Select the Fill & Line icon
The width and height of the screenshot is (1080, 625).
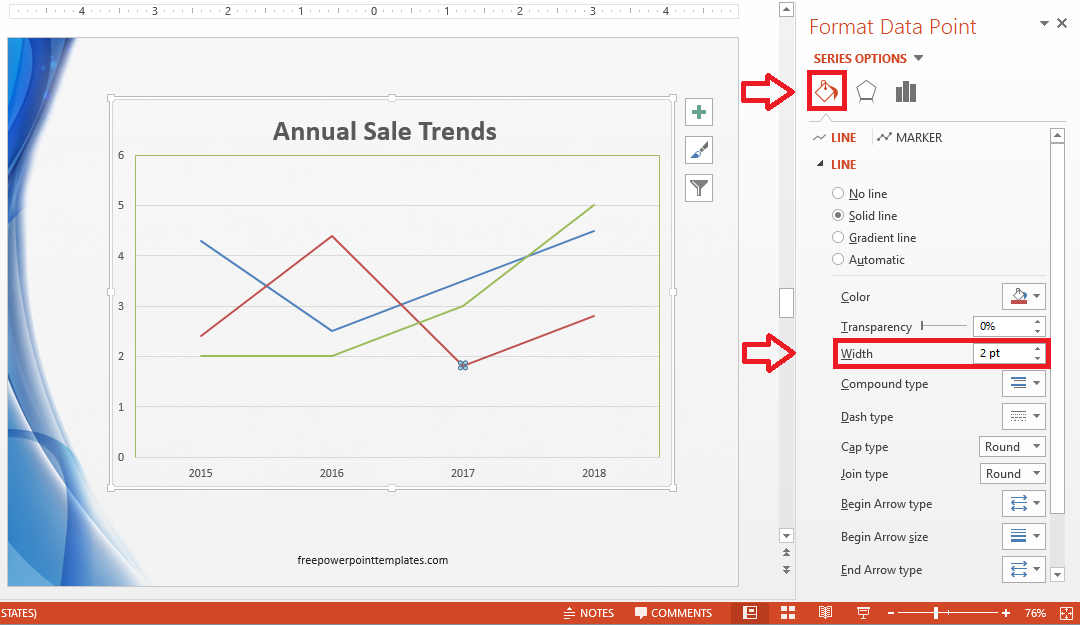[x=826, y=90]
